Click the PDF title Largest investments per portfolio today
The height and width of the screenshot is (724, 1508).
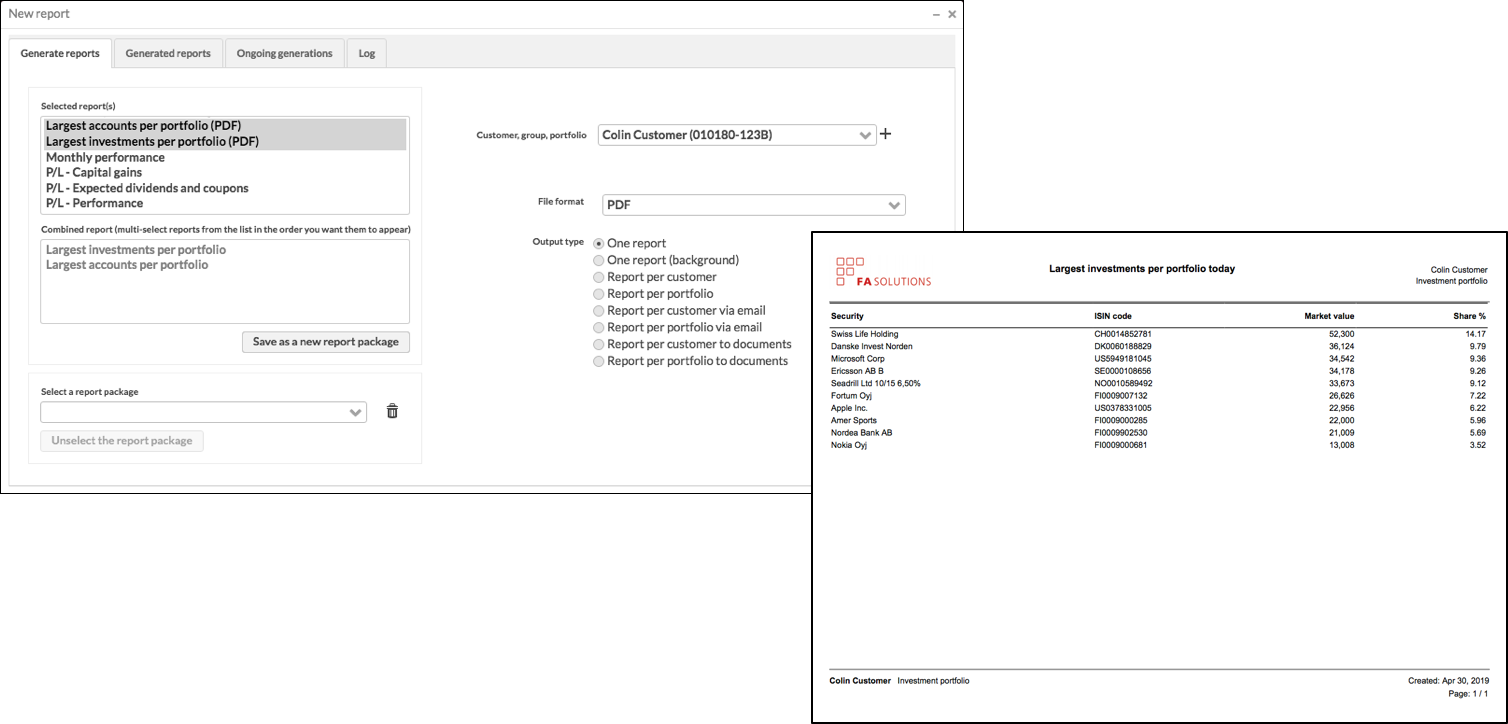[1142, 269]
